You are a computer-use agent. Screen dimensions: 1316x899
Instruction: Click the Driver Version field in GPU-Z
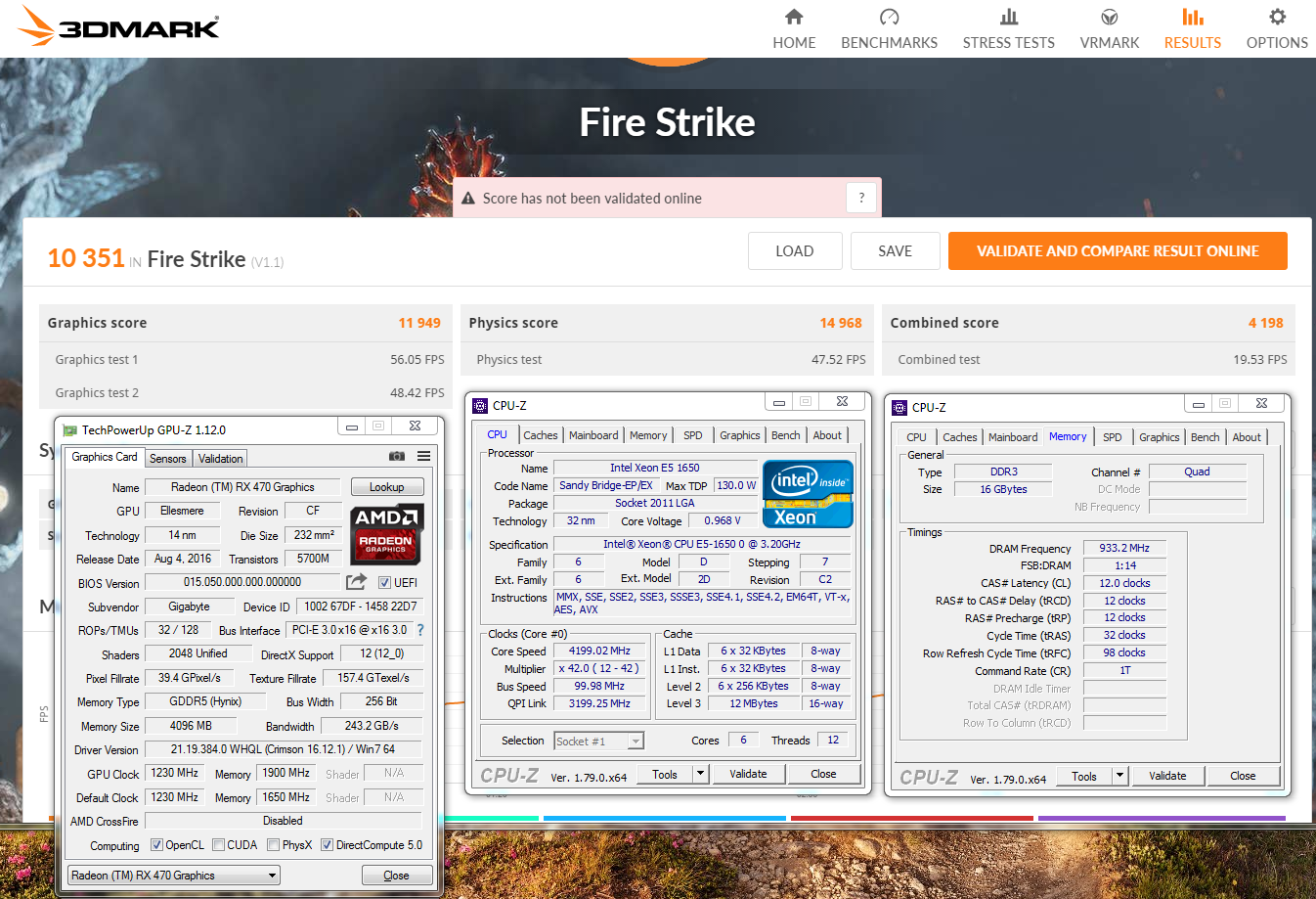[284, 749]
